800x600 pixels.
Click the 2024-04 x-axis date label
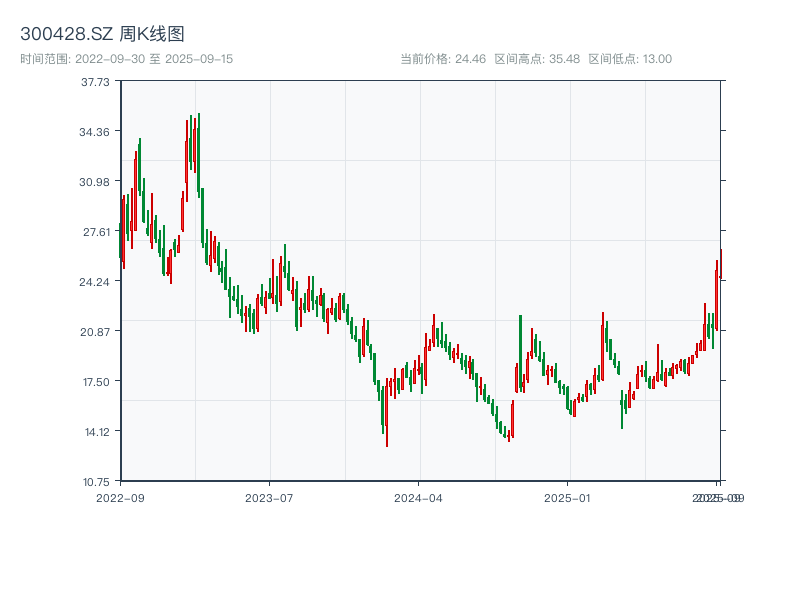[x=419, y=497]
